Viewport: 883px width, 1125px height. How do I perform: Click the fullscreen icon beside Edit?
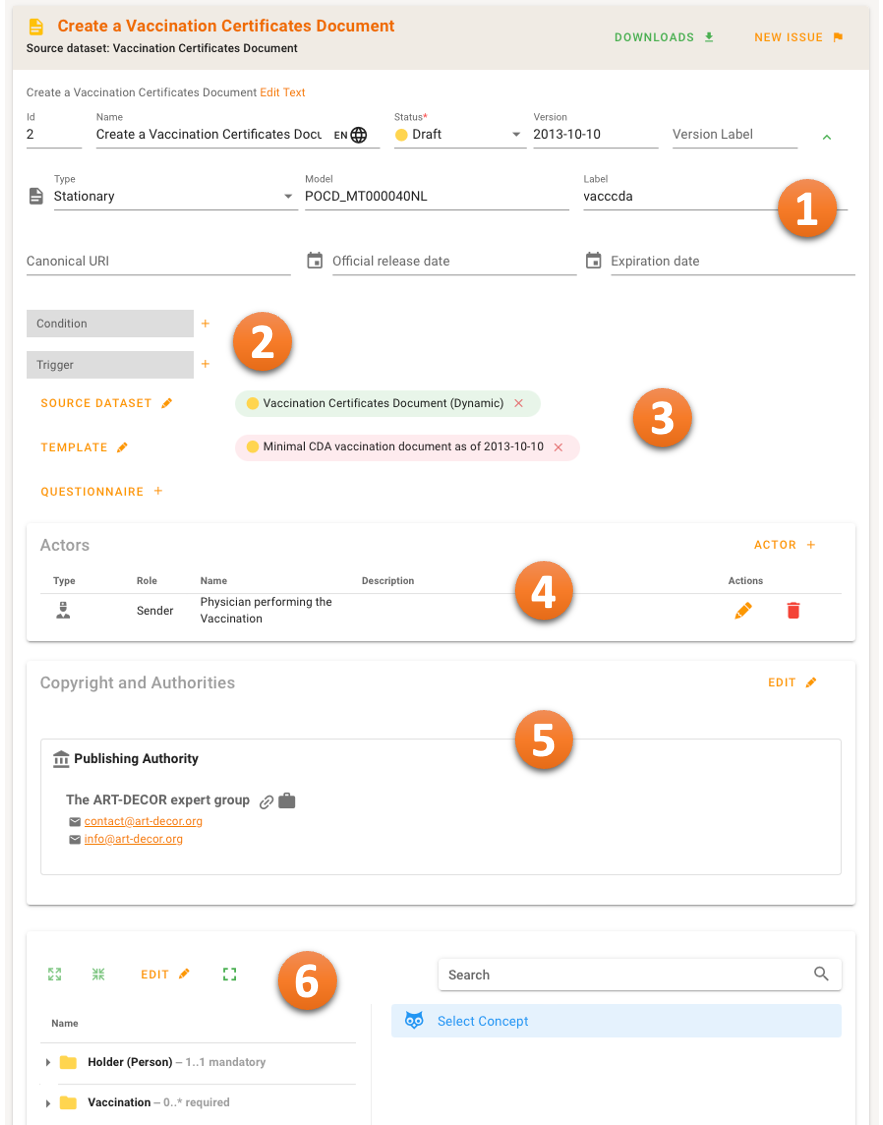point(230,974)
